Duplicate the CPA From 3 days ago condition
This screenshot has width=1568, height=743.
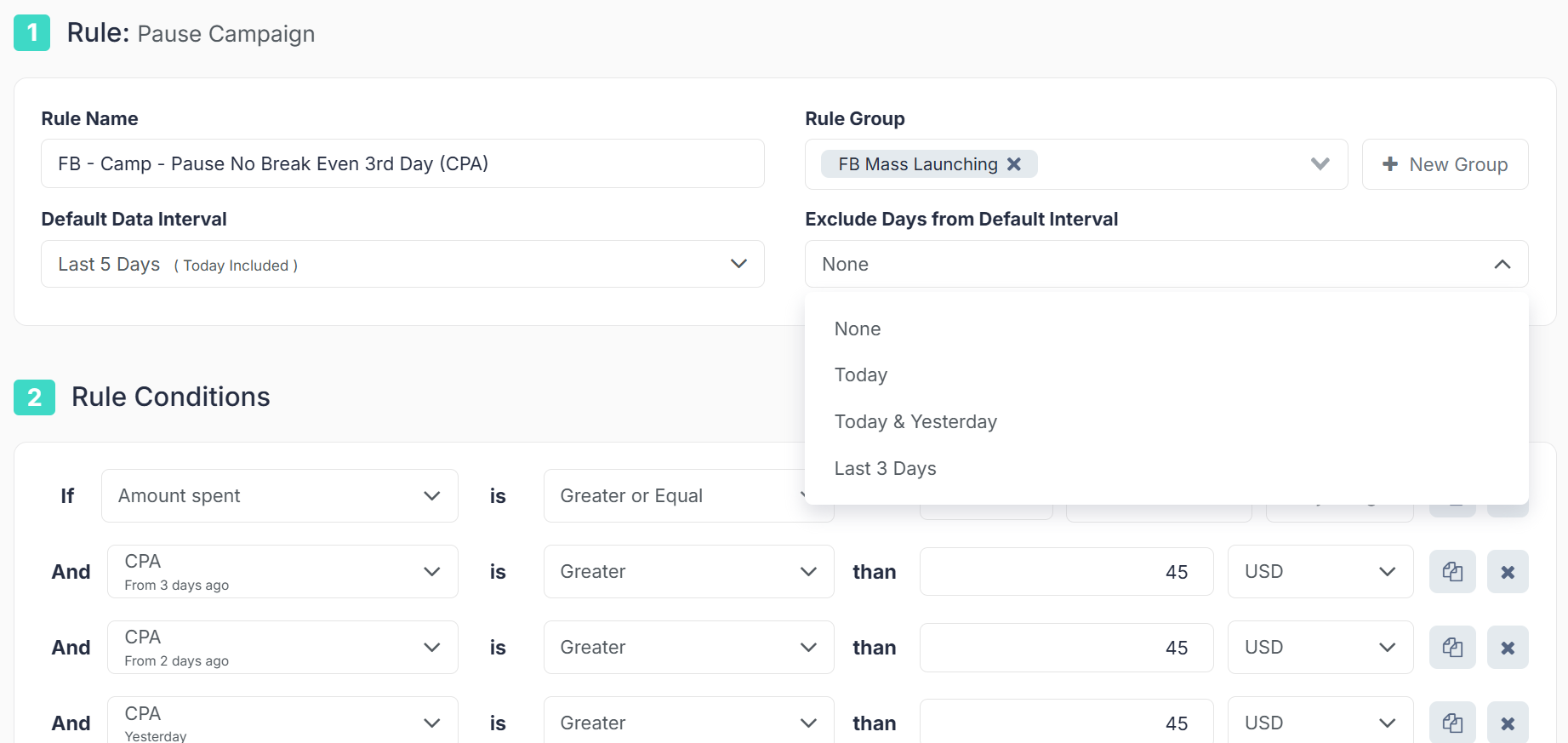pos(1452,572)
